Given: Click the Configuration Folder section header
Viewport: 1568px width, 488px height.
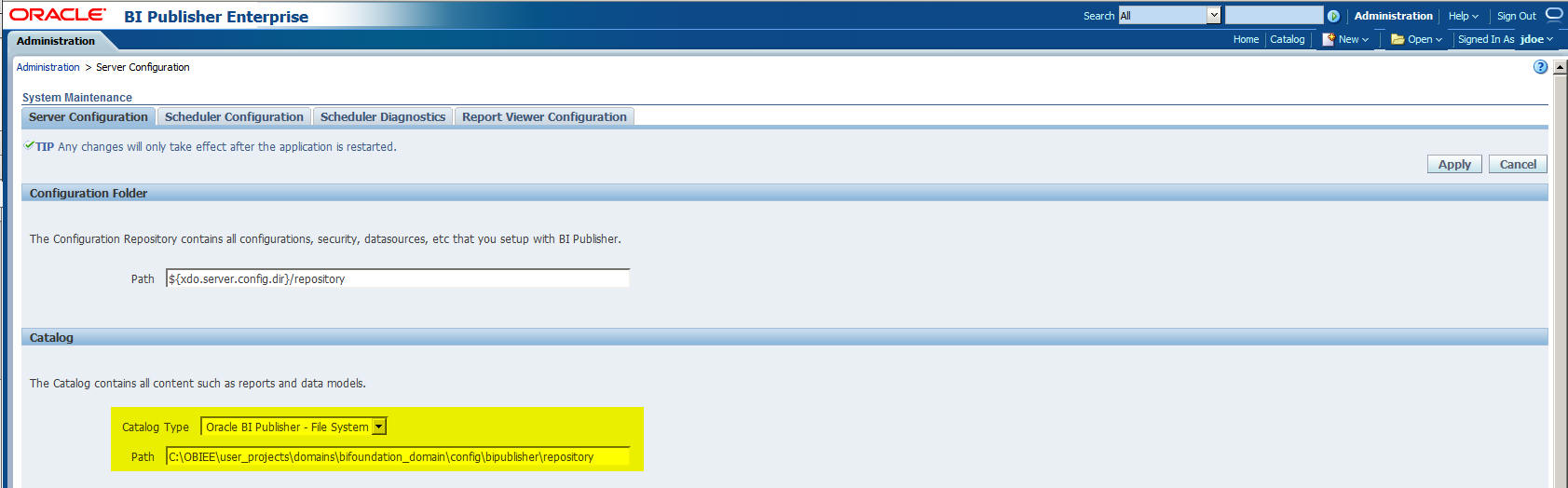Looking at the screenshot, I should click(784, 193).
